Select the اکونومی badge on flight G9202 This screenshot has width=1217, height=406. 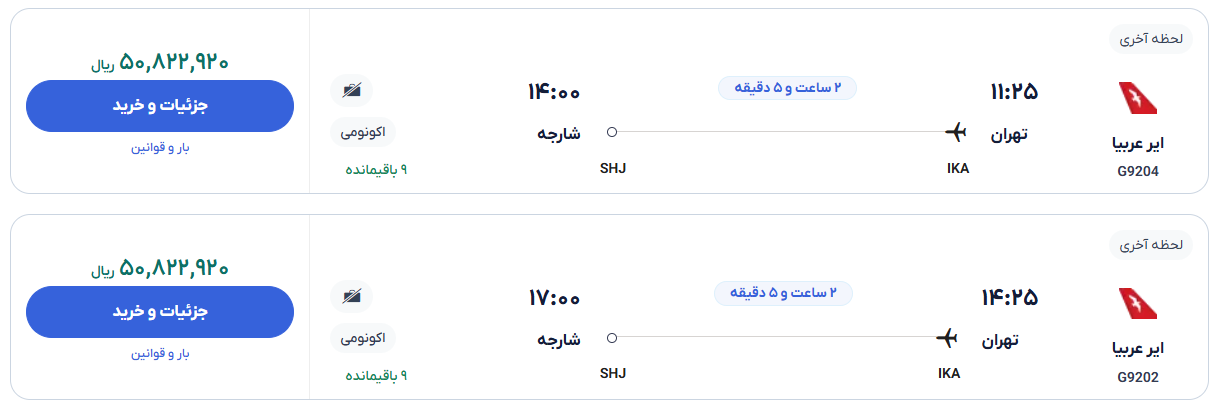363,337
